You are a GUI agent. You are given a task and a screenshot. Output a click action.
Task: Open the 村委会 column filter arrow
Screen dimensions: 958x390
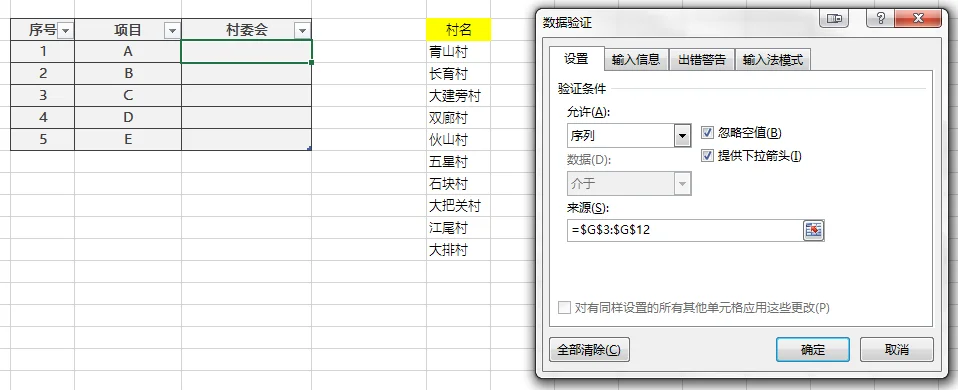pos(302,30)
